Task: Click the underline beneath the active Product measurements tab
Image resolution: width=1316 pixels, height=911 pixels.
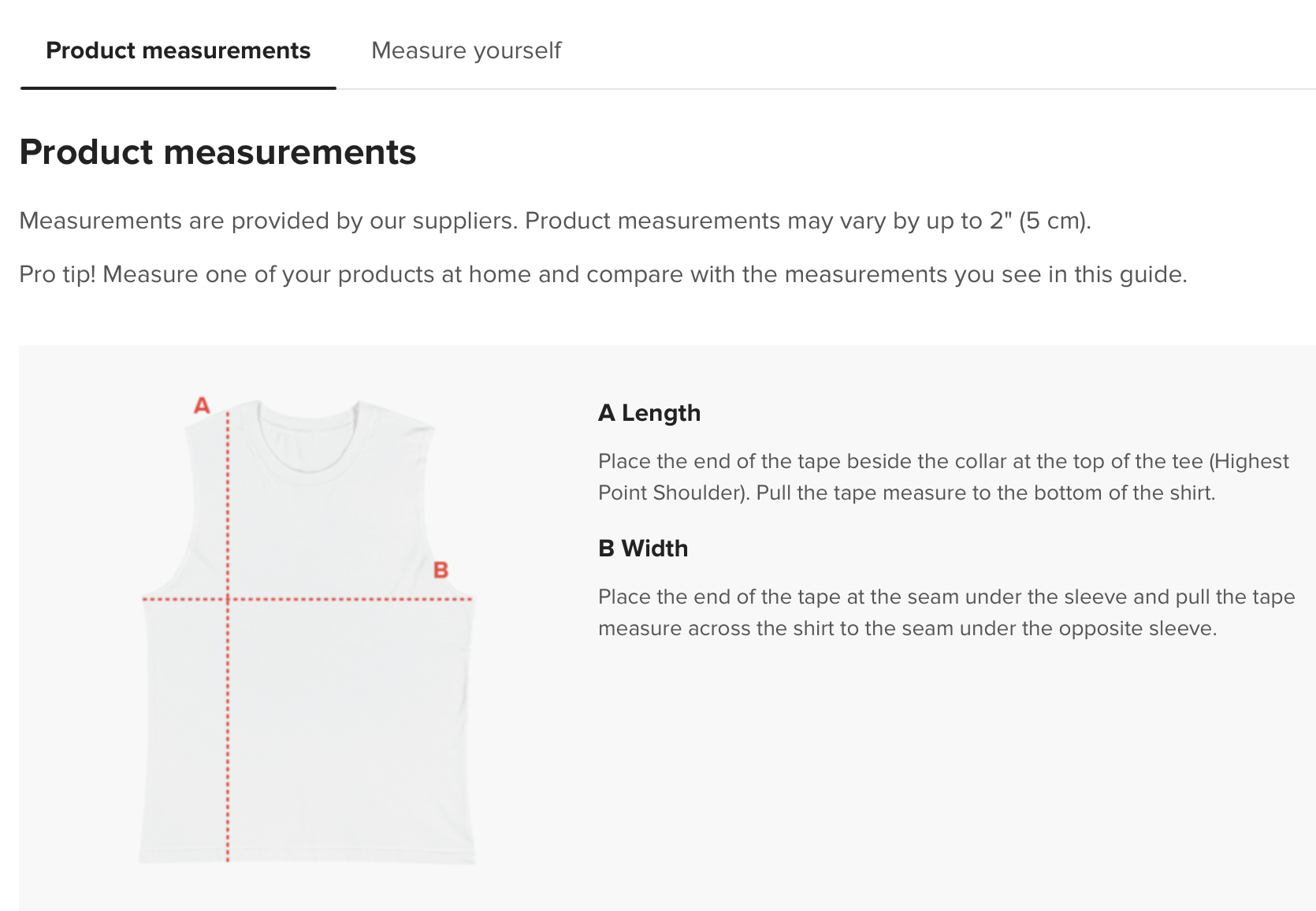Action: coord(178,87)
